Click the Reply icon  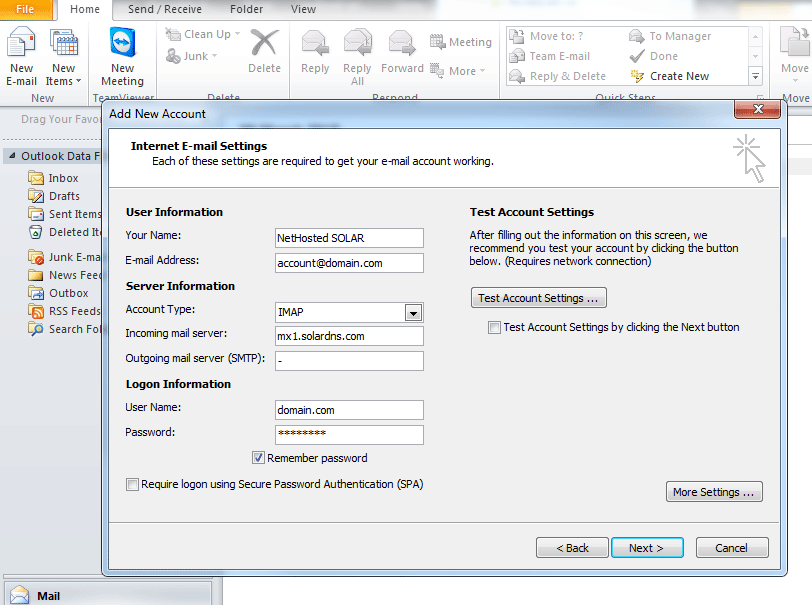point(315,42)
